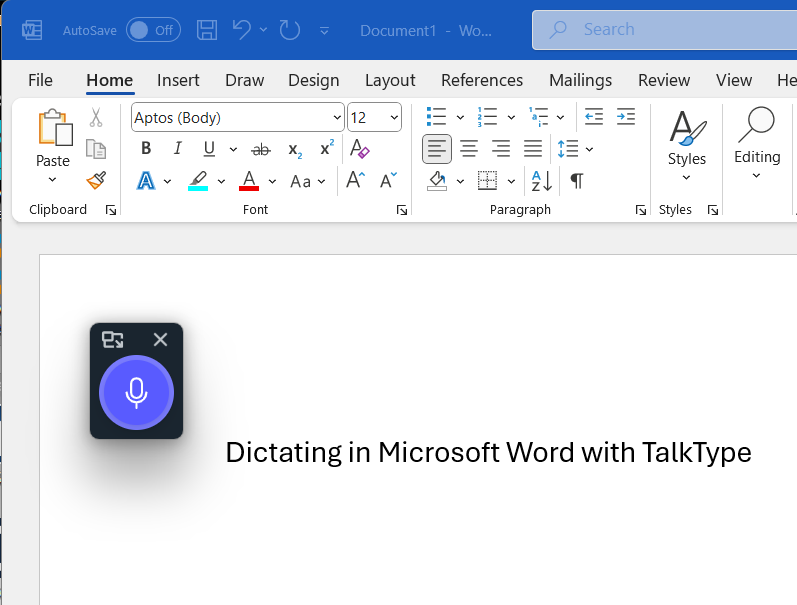Switch to the Insert tab

[x=178, y=80]
